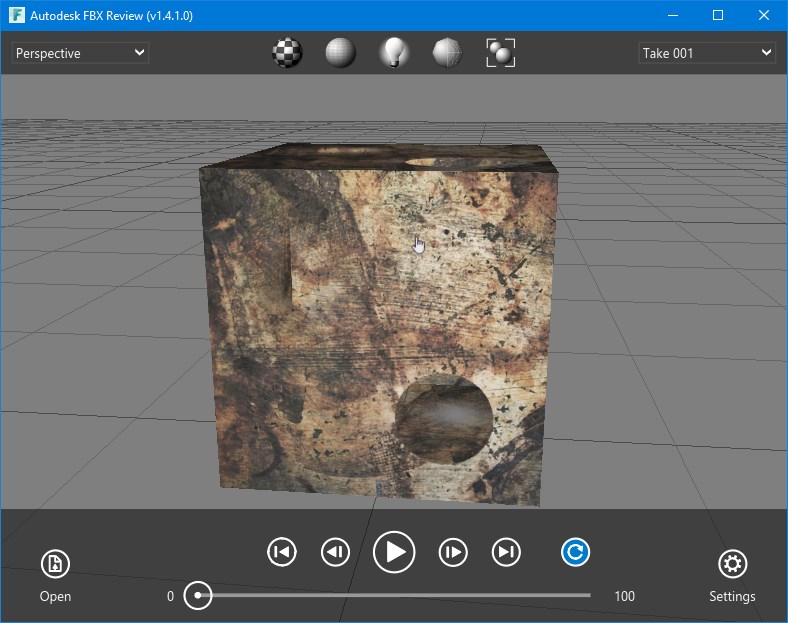Open the Take 001 animation dropdown
The width and height of the screenshot is (788, 623).
[706, 53]
